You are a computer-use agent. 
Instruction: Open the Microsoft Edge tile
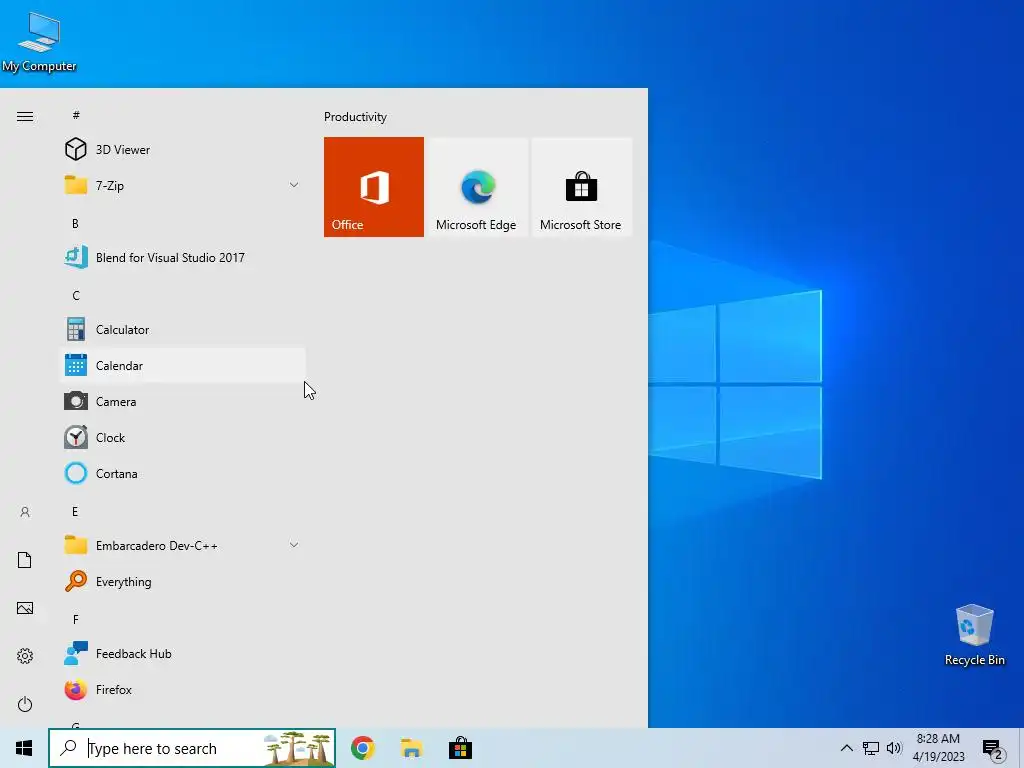click(x=477, y=187)
